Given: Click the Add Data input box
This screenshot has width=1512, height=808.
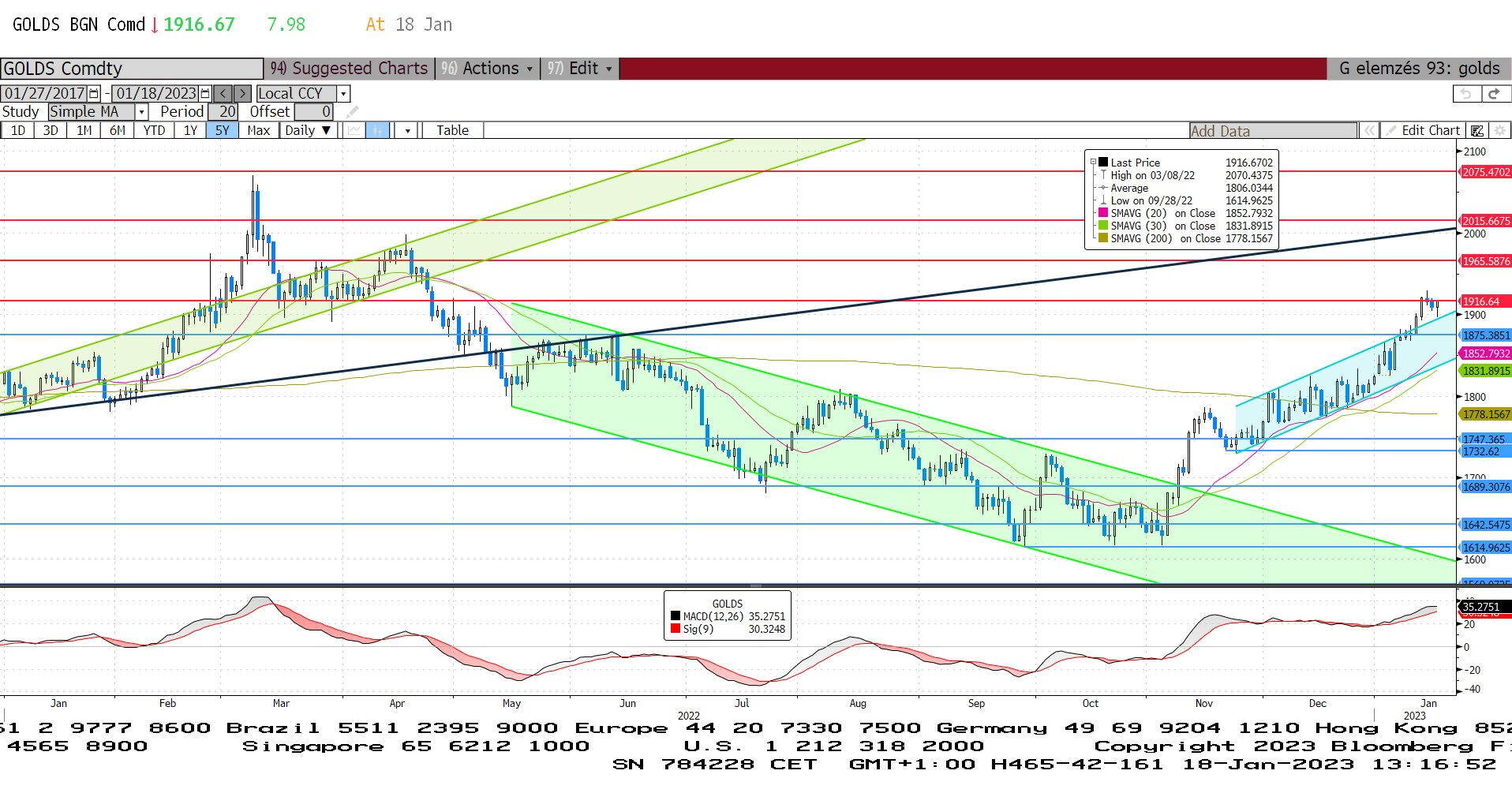Looking at the screenshot, I should [1273, 131].
